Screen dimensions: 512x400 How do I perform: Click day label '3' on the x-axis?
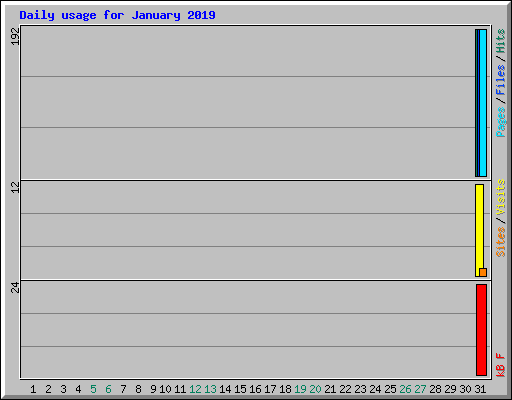coord(63,389)
